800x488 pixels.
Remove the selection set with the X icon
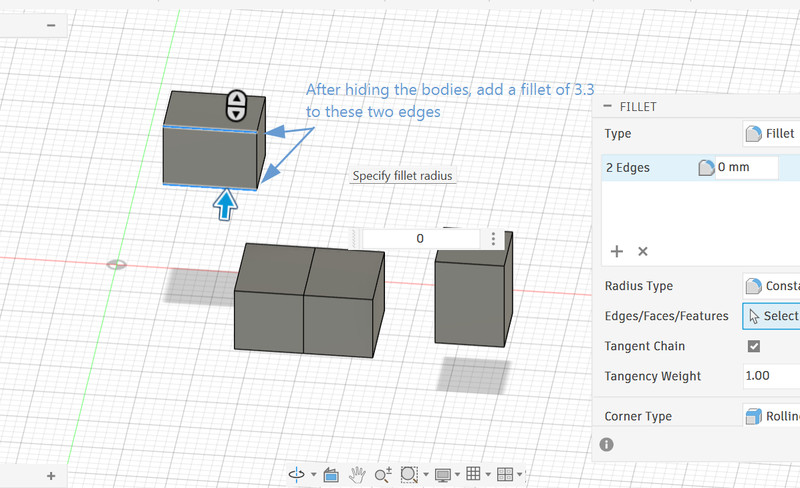pyautogui.click(x=643, y=251)
